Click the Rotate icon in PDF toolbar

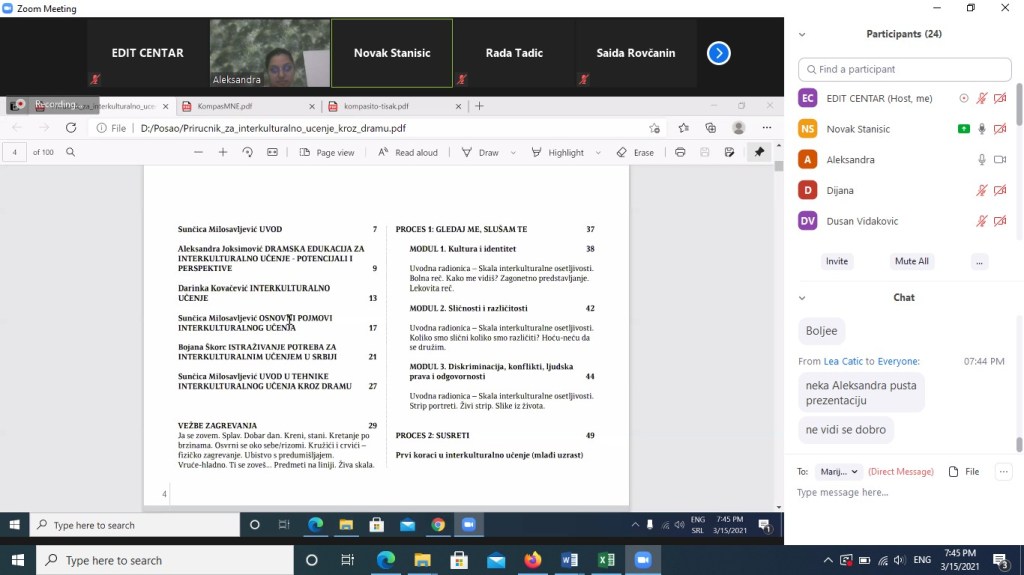click(248, 152)
